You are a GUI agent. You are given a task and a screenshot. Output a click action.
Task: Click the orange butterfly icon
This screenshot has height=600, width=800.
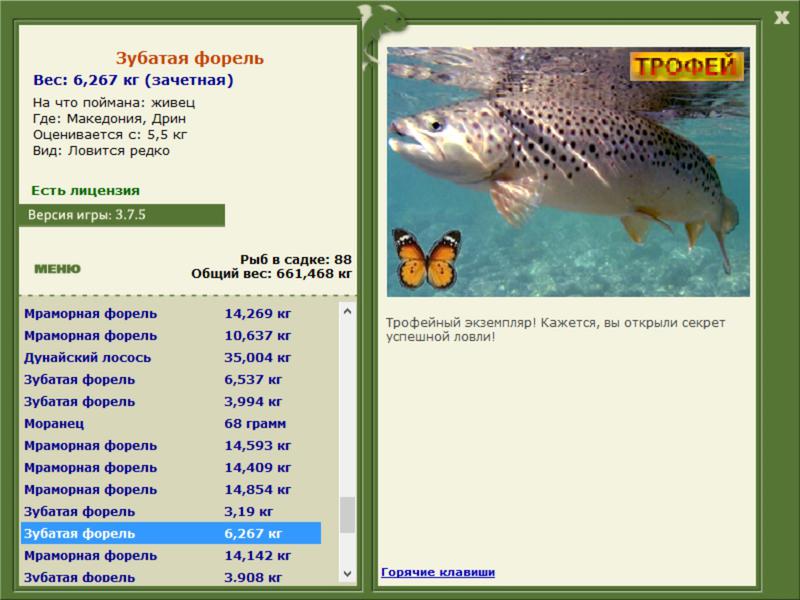click(427, 259)
